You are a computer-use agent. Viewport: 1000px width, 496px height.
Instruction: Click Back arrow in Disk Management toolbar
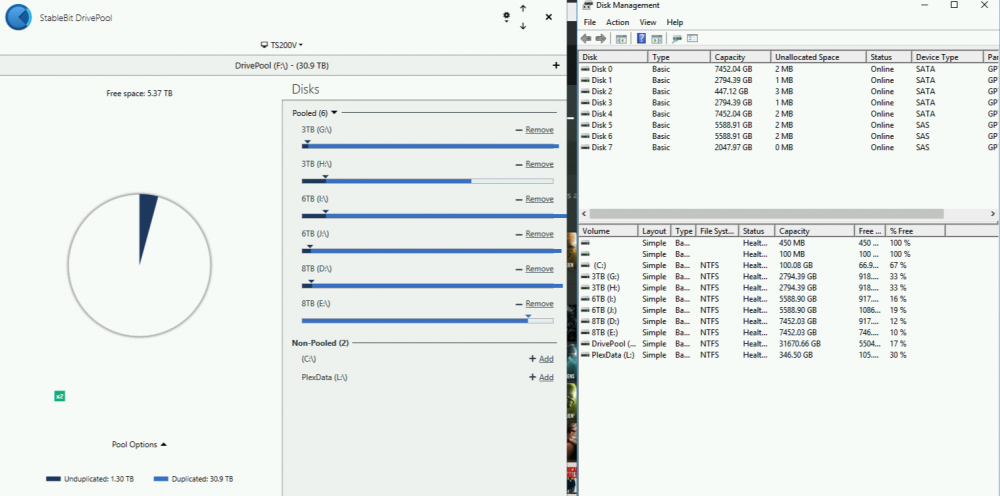point(586,39)
